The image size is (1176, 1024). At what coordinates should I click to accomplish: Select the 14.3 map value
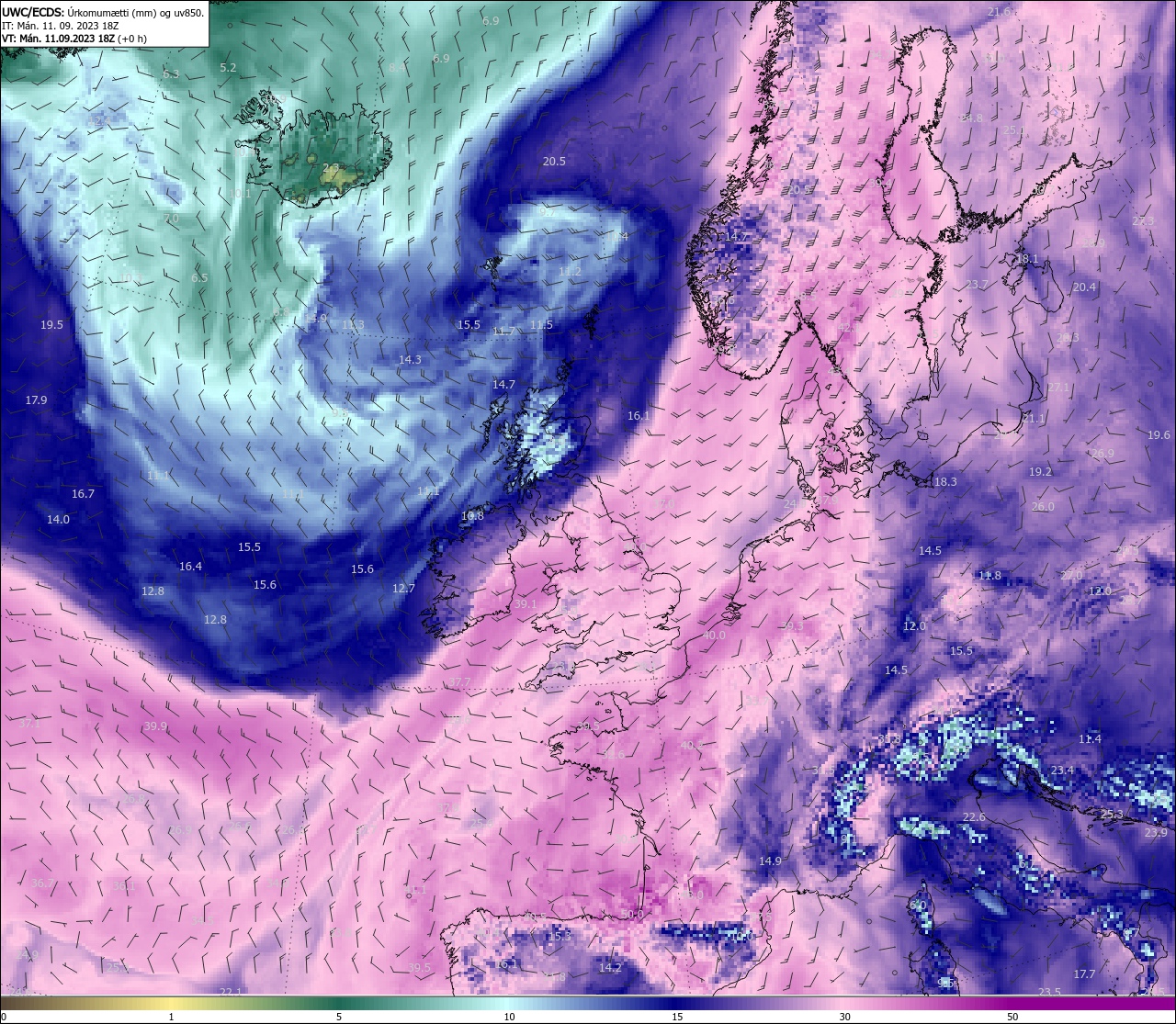(x=410, y=360)
